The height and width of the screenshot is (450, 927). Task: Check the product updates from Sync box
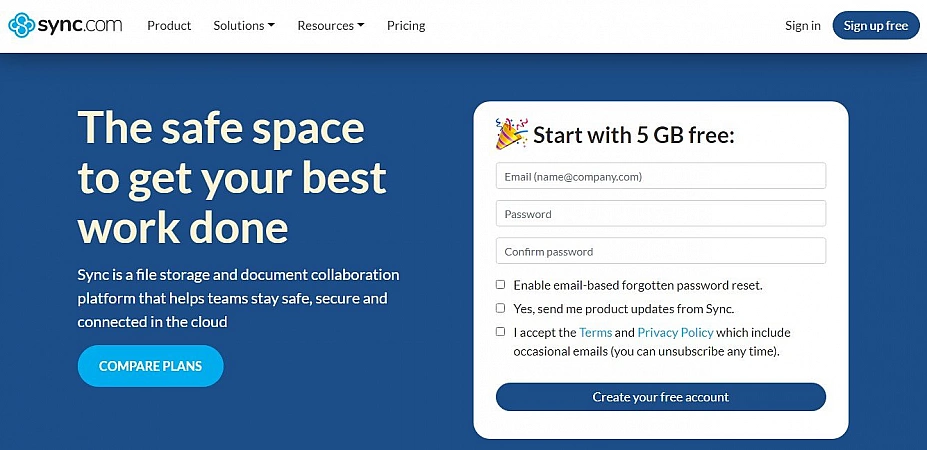click(501, 308)
